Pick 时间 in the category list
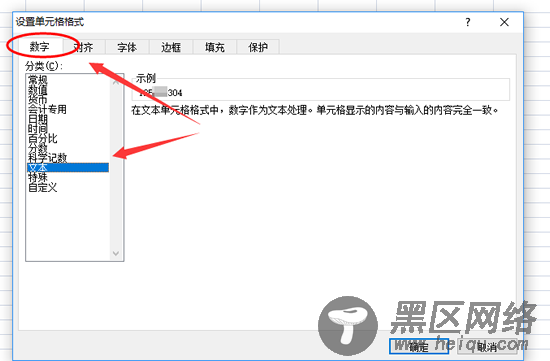Screen dimensions: 550x361 (68, 129)
